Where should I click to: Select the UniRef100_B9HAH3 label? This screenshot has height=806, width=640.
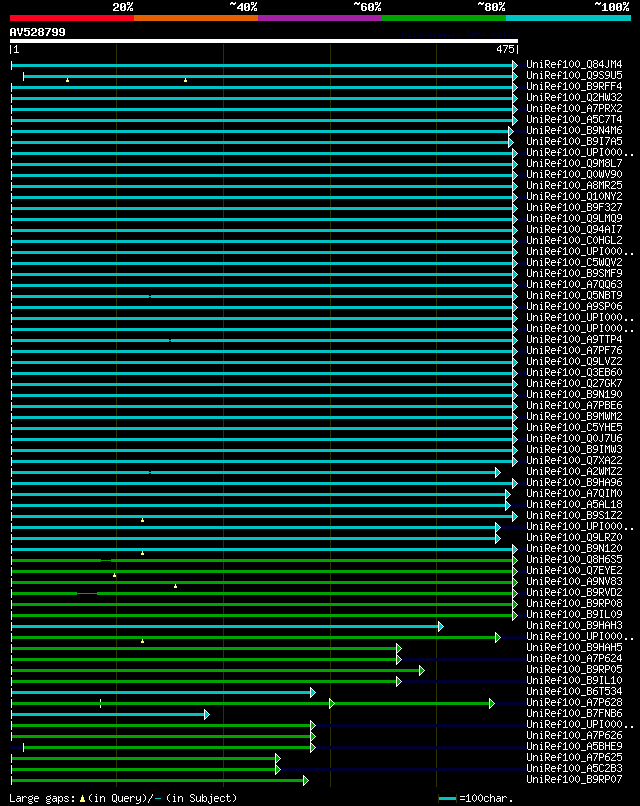tap(574, 626)
